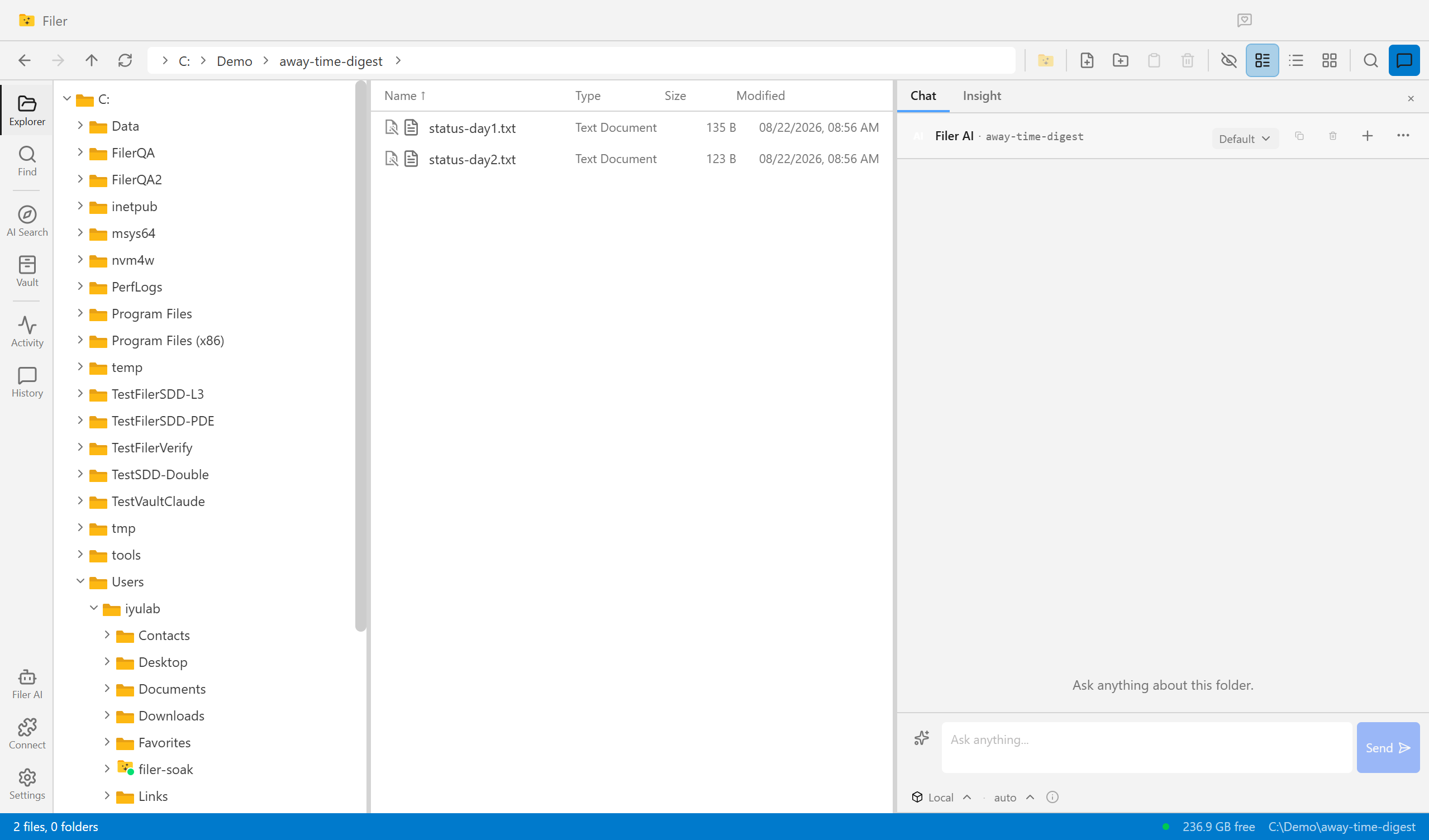Viewport: 1429px width, 840px height.
Task: Open Activity in the sidebar
Action: pyautogui.click(x=27, y=332)
